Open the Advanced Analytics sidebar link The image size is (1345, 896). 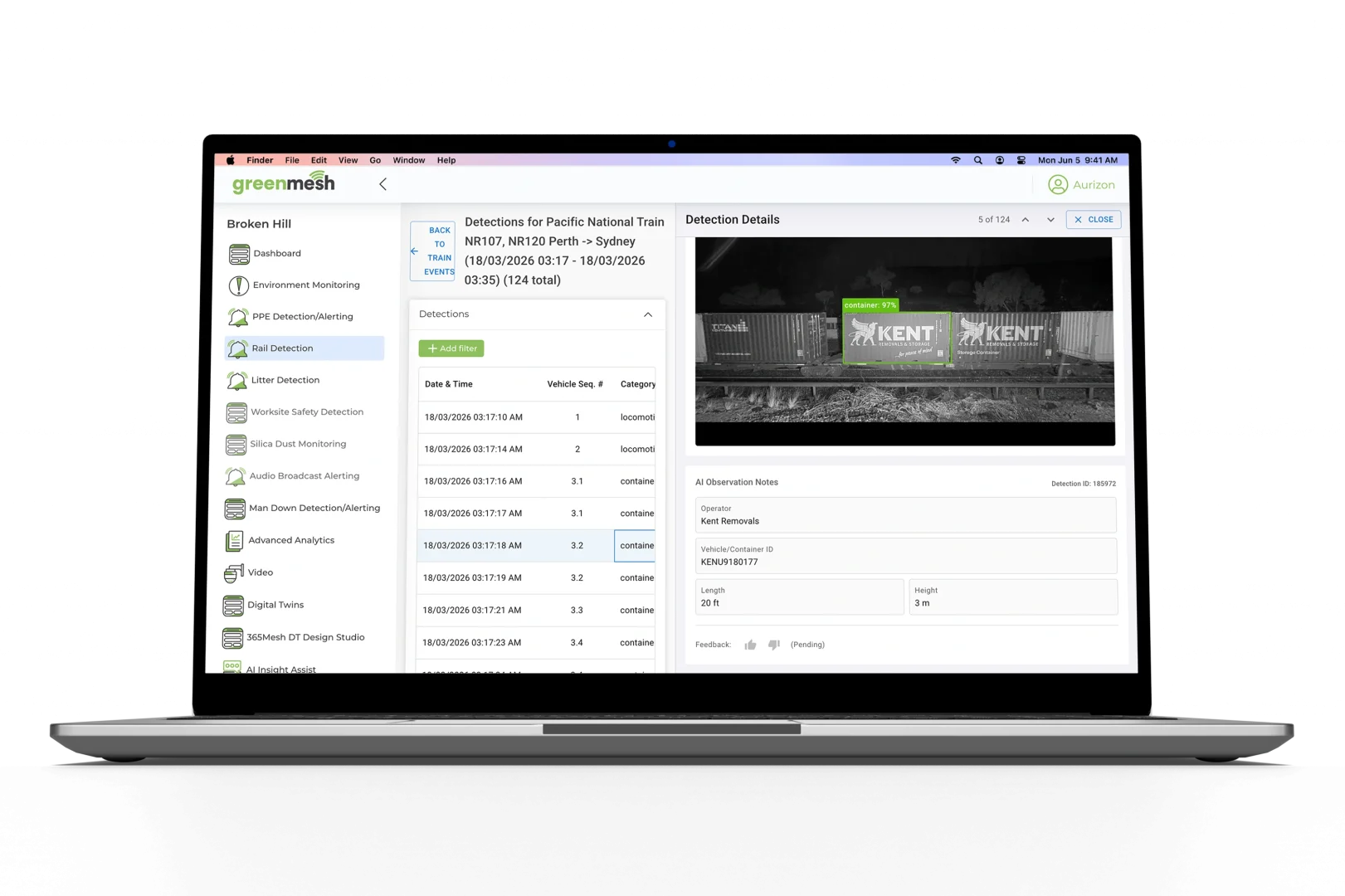click(x=291, y=540)
